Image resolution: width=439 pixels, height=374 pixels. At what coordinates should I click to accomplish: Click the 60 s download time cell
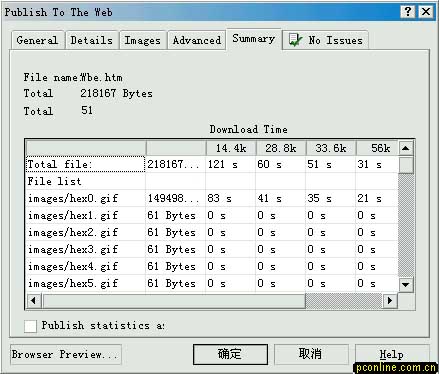(x=281, y=164)
